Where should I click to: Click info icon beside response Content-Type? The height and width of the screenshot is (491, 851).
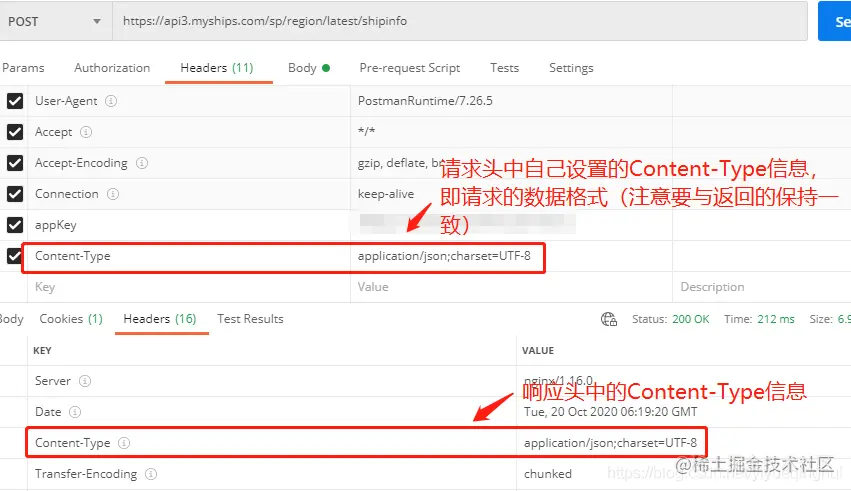[x=124, y=443]
